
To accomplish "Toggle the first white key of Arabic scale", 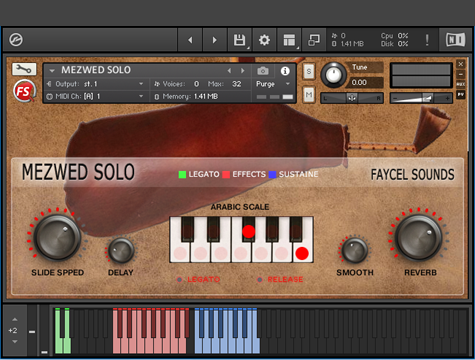I will click(180, 253).
